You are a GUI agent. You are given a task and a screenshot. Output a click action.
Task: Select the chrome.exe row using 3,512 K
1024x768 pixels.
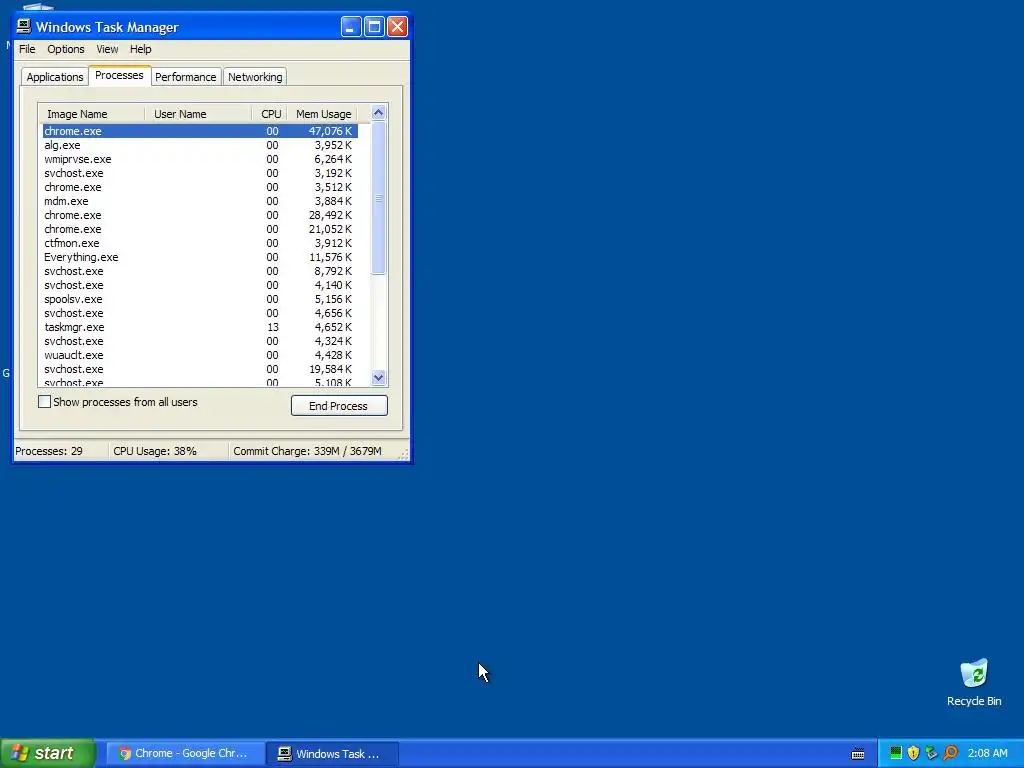point(200,187)
